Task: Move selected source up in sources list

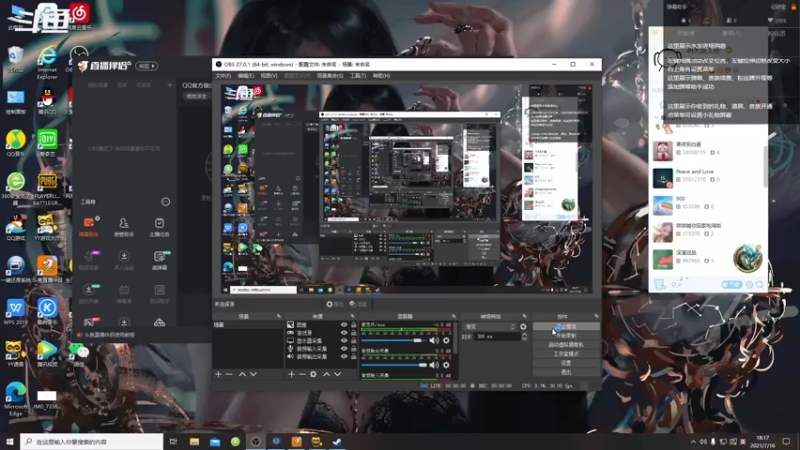Action: point(327,374)
